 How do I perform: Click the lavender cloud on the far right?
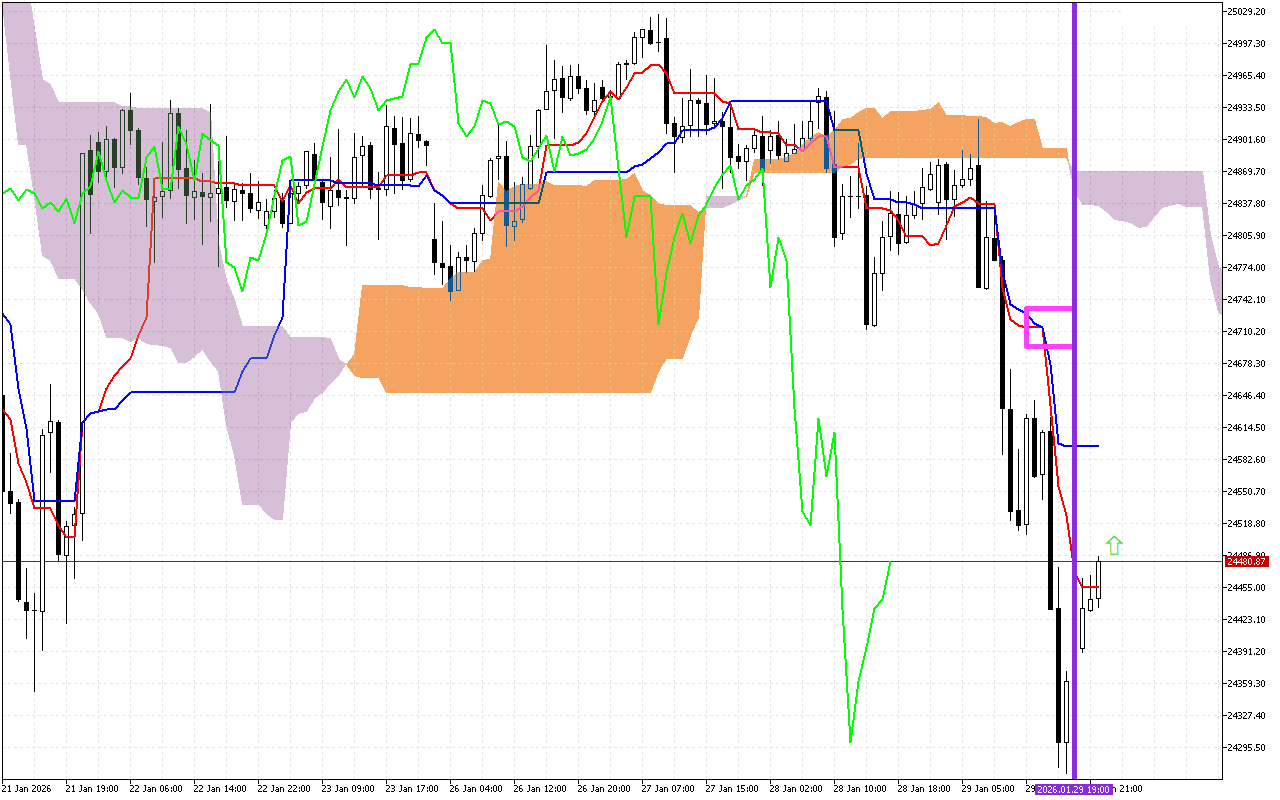pos(1140,195)
